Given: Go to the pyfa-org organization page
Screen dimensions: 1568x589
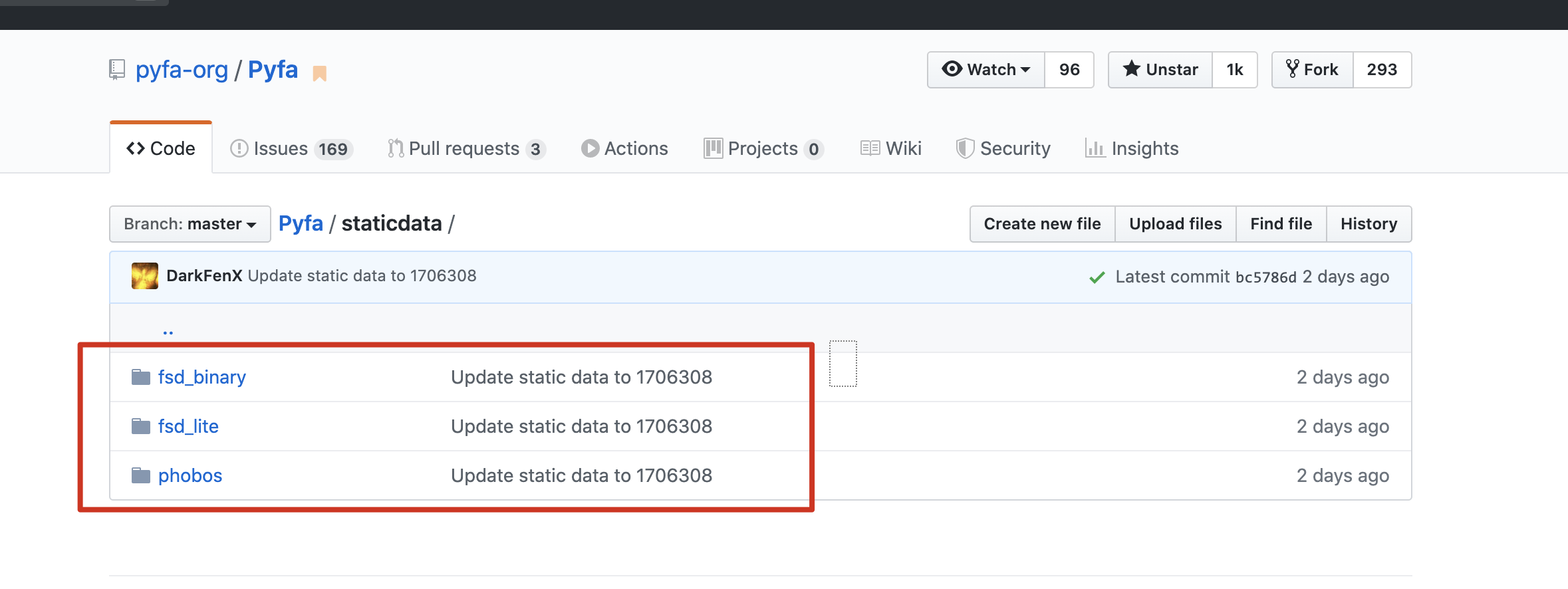Looking at the screenshot, I should pos(182,70).
